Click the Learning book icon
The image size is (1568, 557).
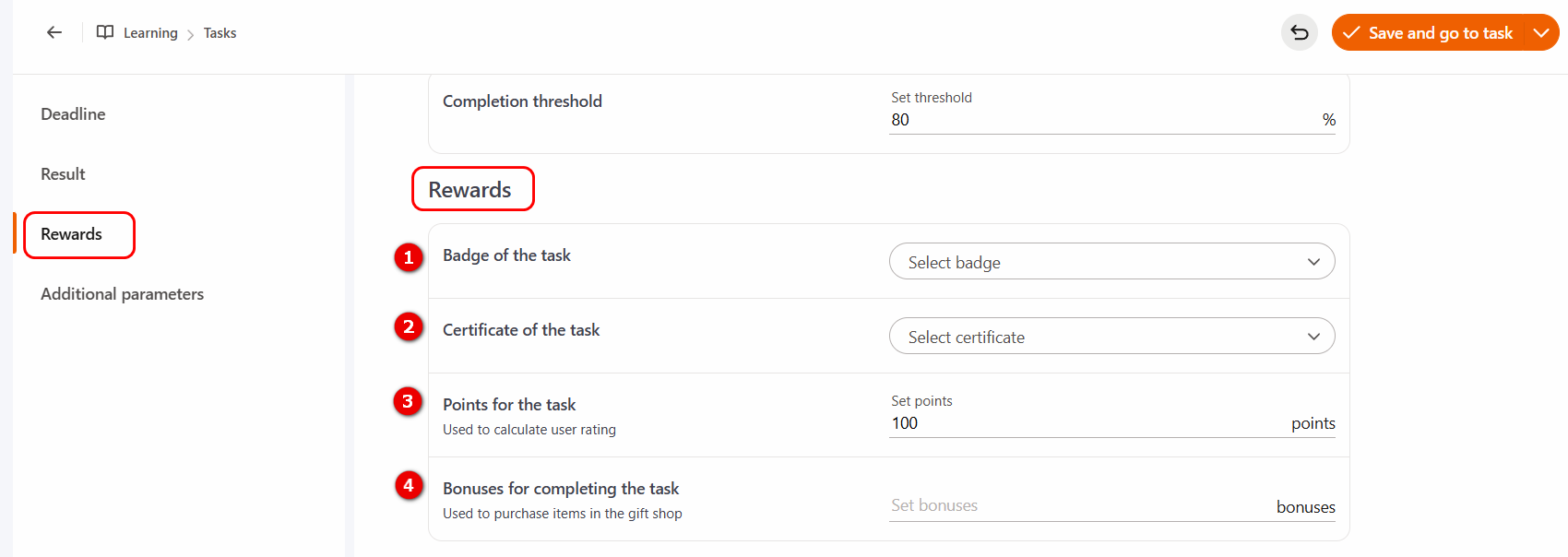pos(105,33)
